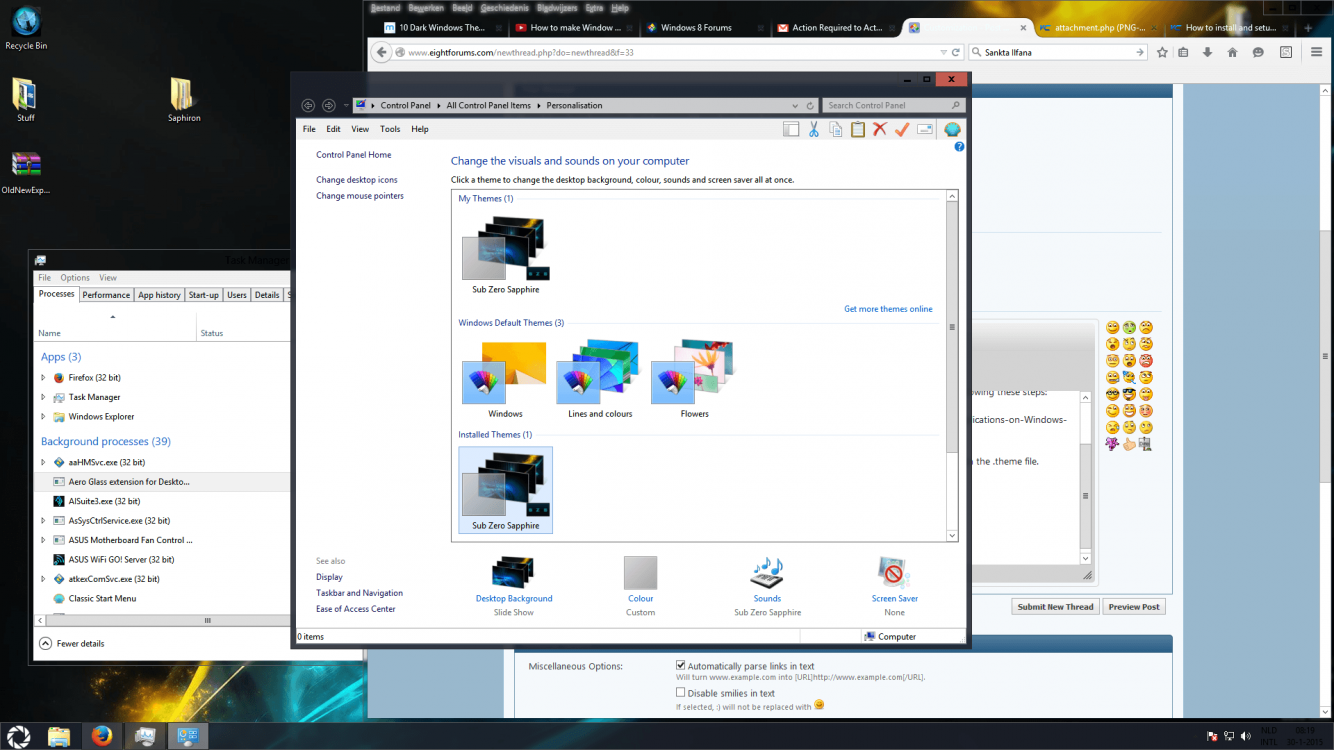Viewport: 1334px width, 750px height.
Task: Open the Screen Saver settings icon
Action: [894, 573]
